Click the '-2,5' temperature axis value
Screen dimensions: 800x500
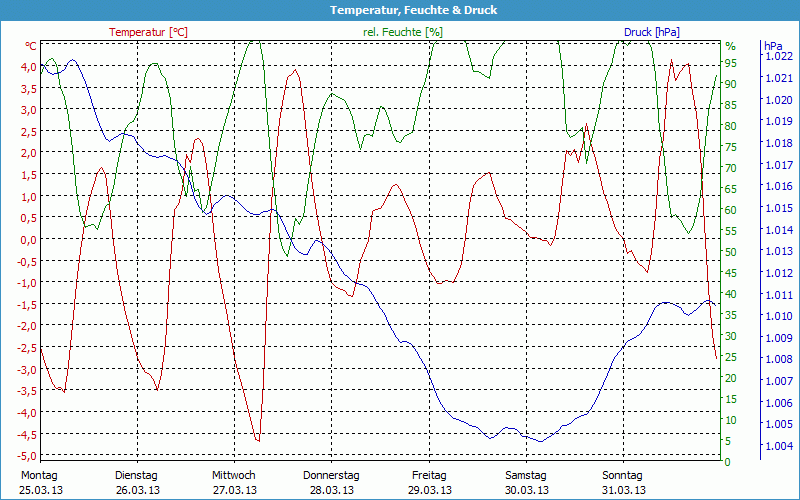coord(26,348)
